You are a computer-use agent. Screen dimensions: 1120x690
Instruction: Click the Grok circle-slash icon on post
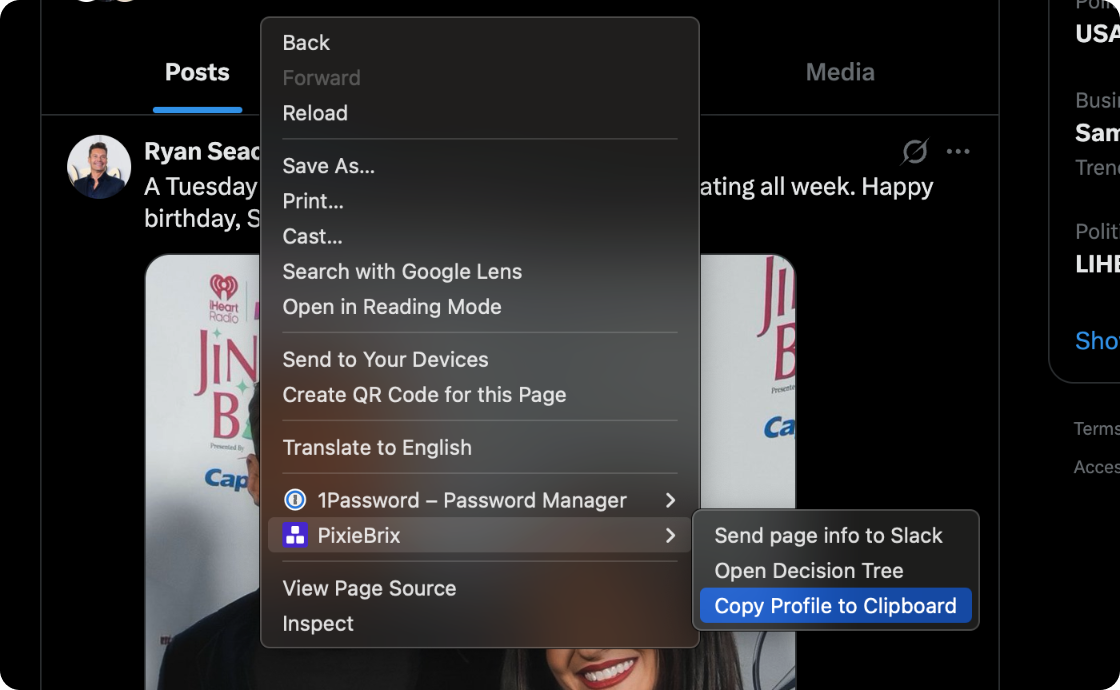click(x=914, y=152)
